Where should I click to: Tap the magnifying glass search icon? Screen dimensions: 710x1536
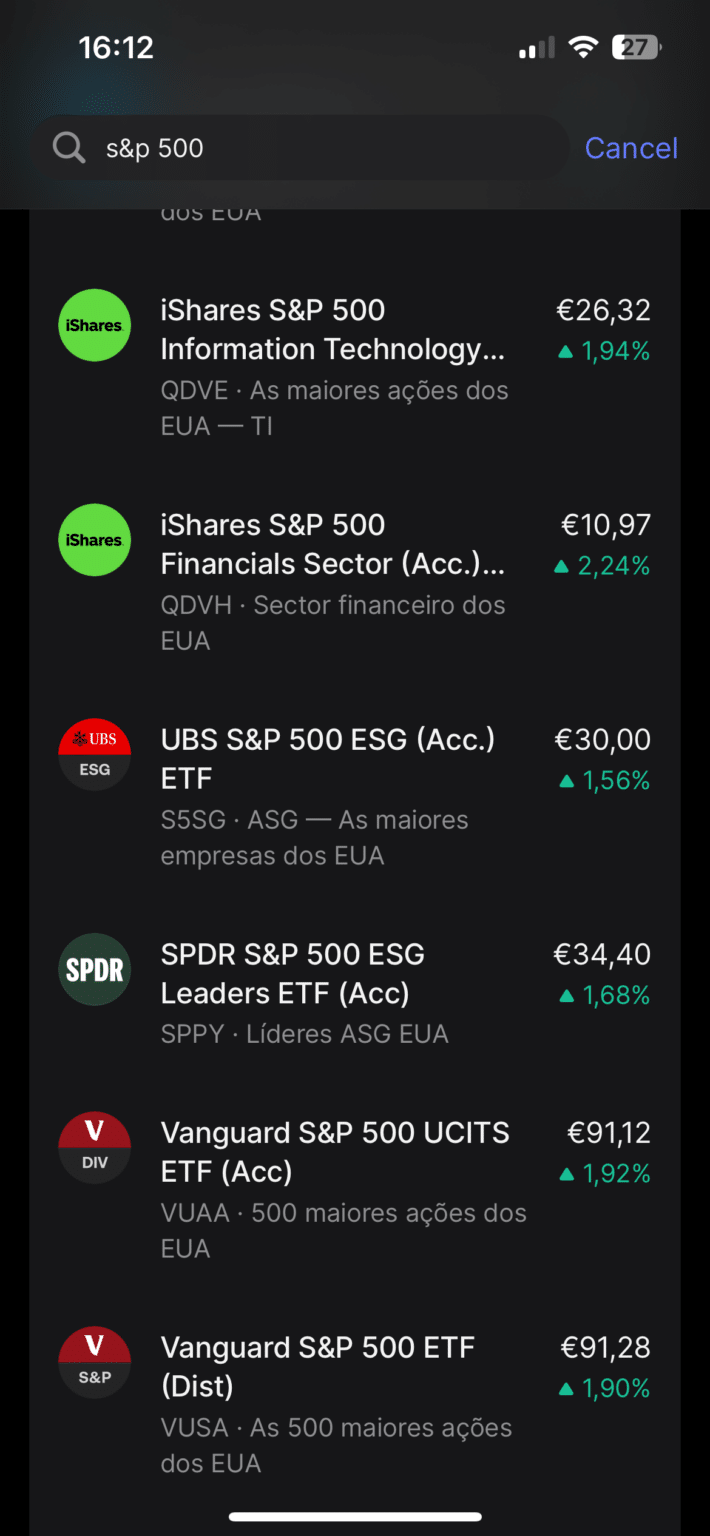click(x=68, y=147)
